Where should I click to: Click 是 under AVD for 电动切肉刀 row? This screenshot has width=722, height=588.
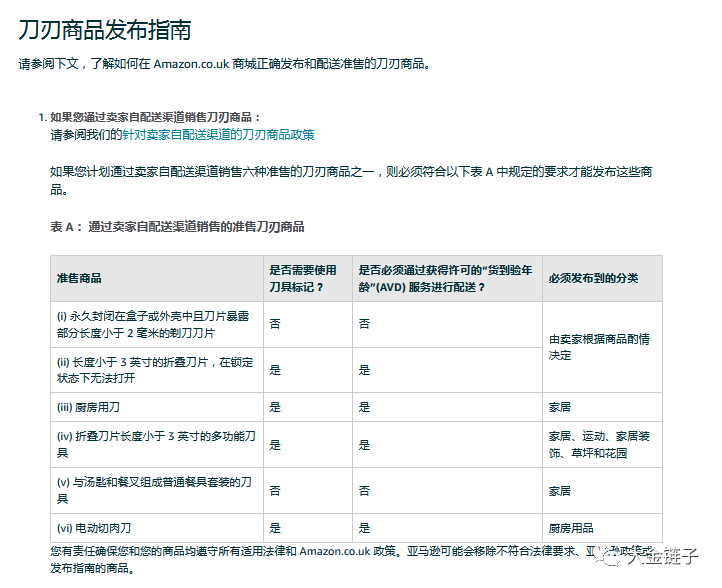(364, 528)
